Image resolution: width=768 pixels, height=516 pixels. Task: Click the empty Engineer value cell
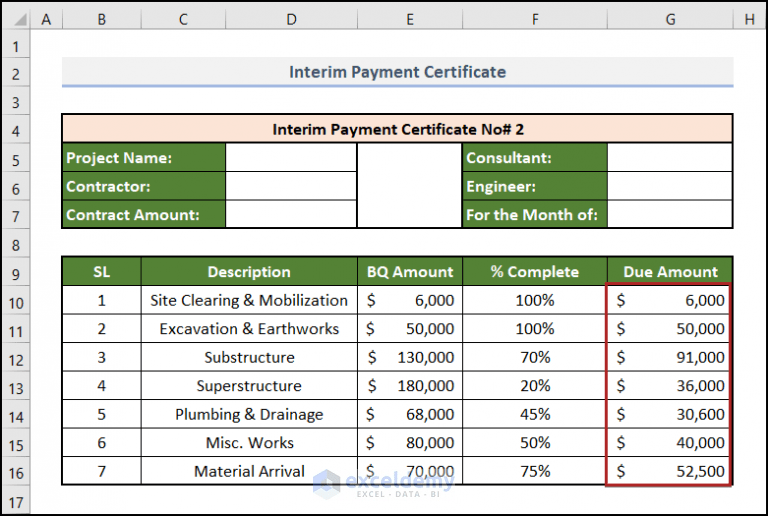[670, 186]
